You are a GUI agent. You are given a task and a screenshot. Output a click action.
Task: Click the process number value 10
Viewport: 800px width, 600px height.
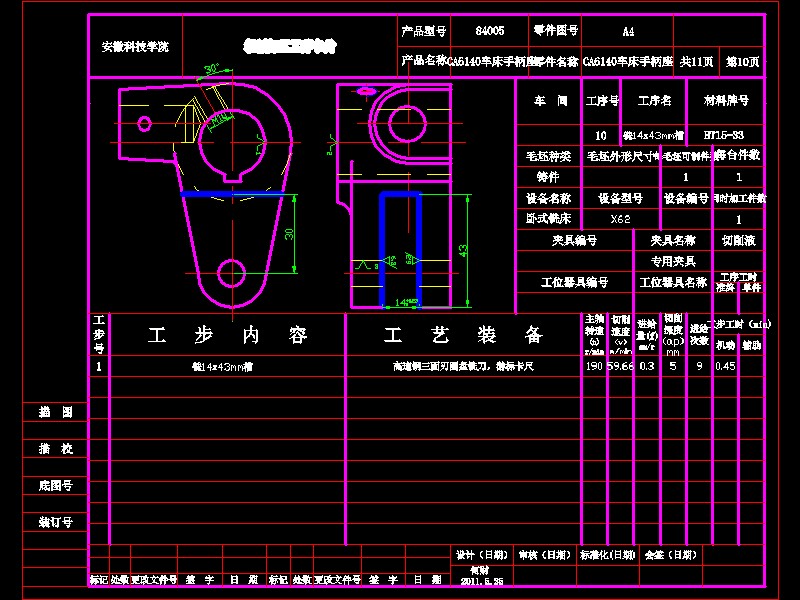601,136
